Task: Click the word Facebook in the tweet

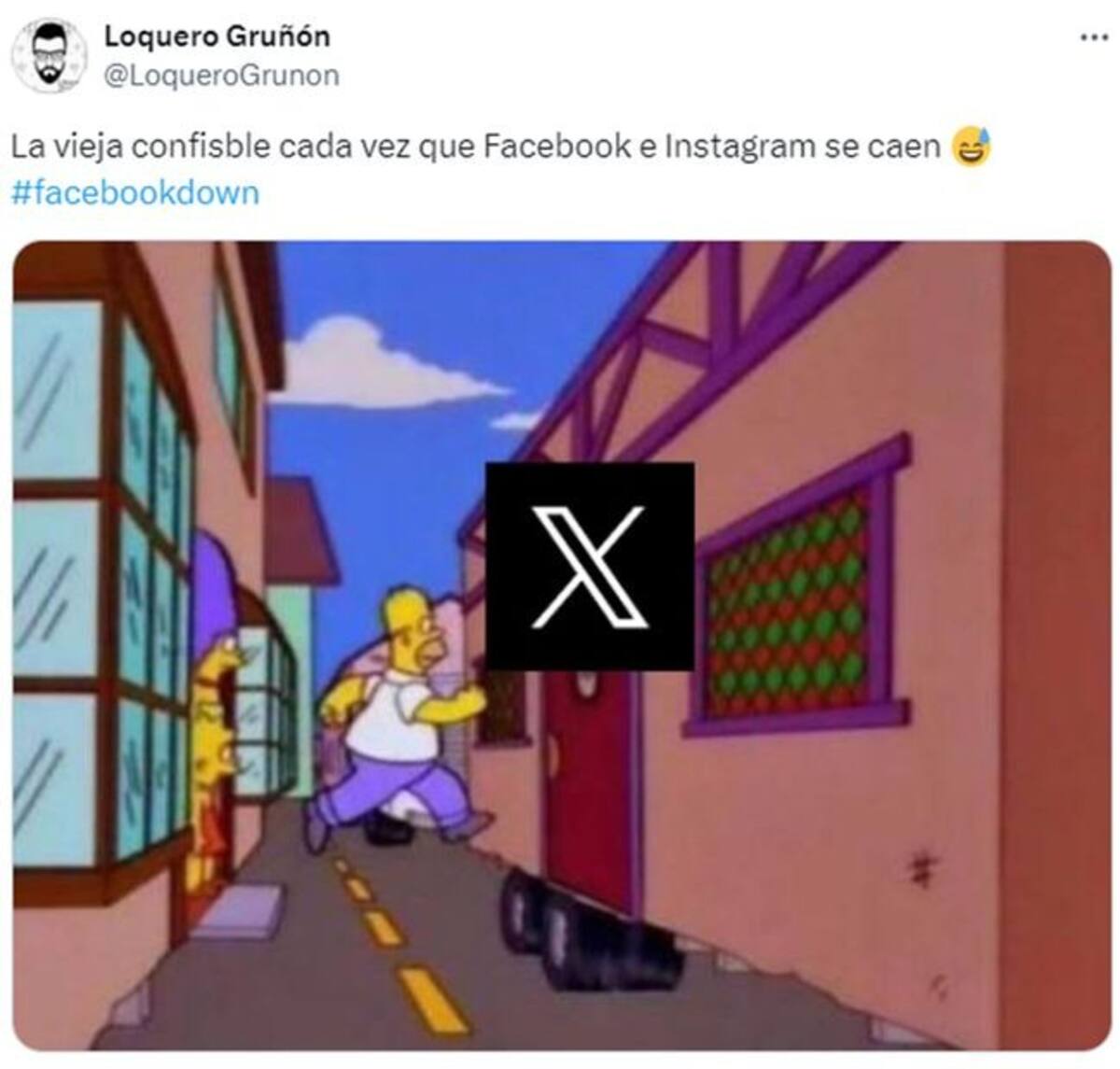Action: click(x=556, y=148)
